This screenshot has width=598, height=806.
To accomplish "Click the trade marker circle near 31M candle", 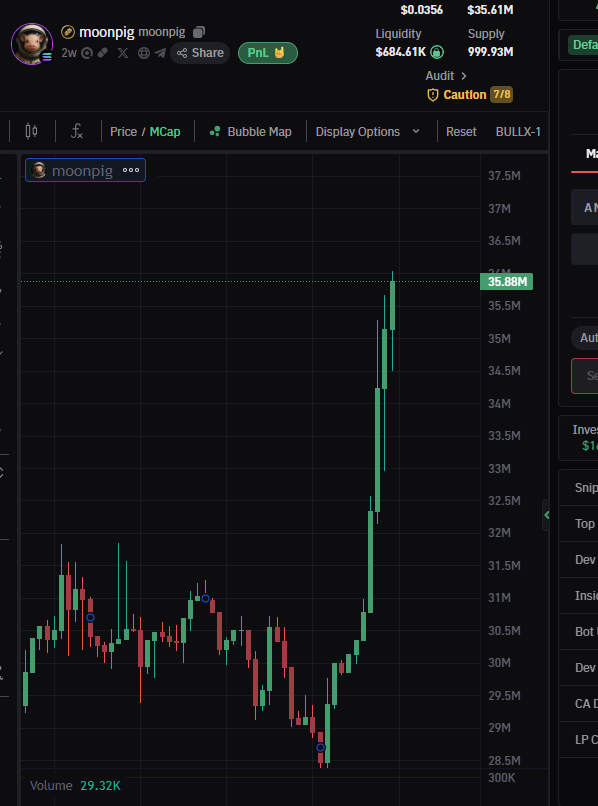I will 205,598.
